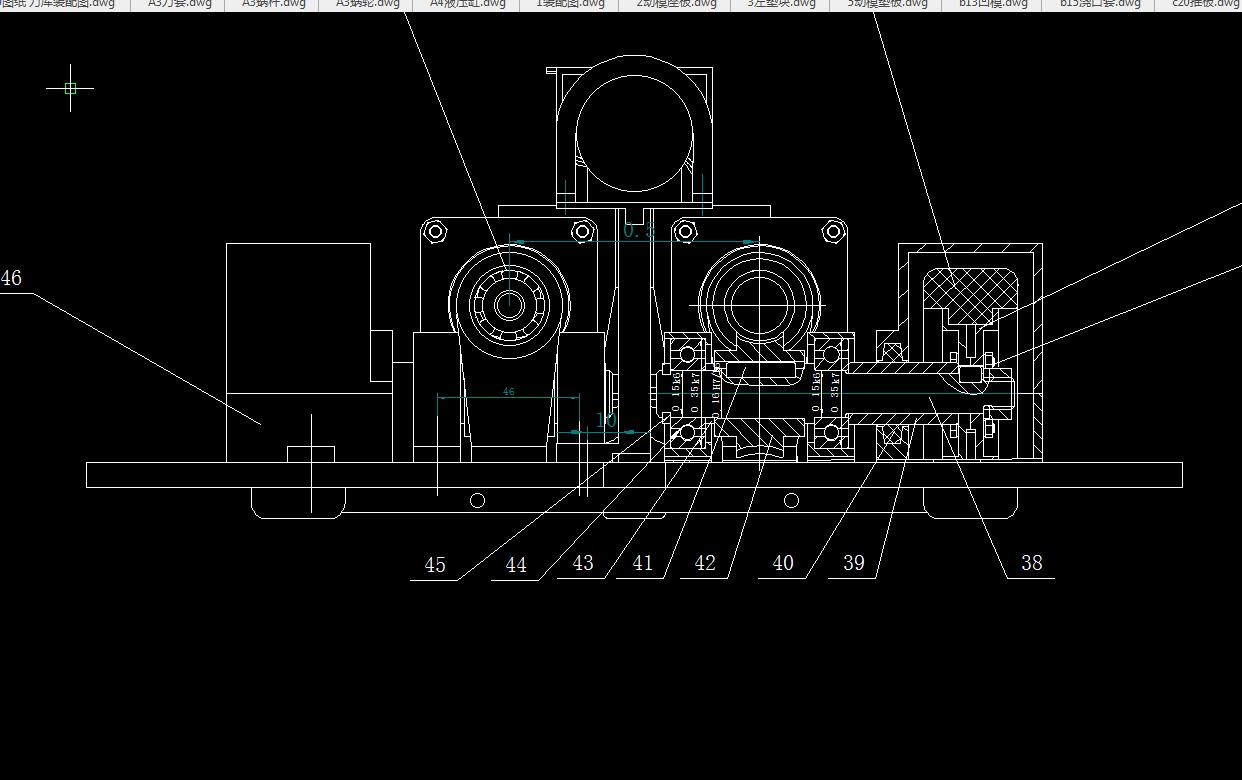Switch to the A3蜗轮.dwg tab
Viewport: 1242px width, 780px height.
pyautogui.click(x=367, y=4)
